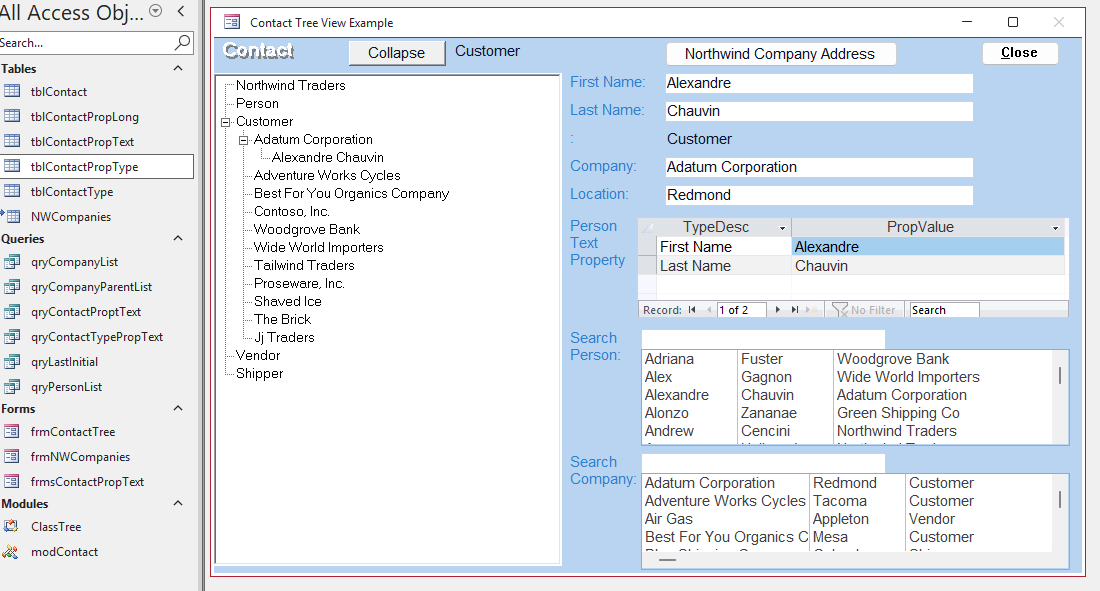1100x591 pixels.
Task: Select the Jj Traders tree node
Action: pyautogui.click(x=284, y=338)
